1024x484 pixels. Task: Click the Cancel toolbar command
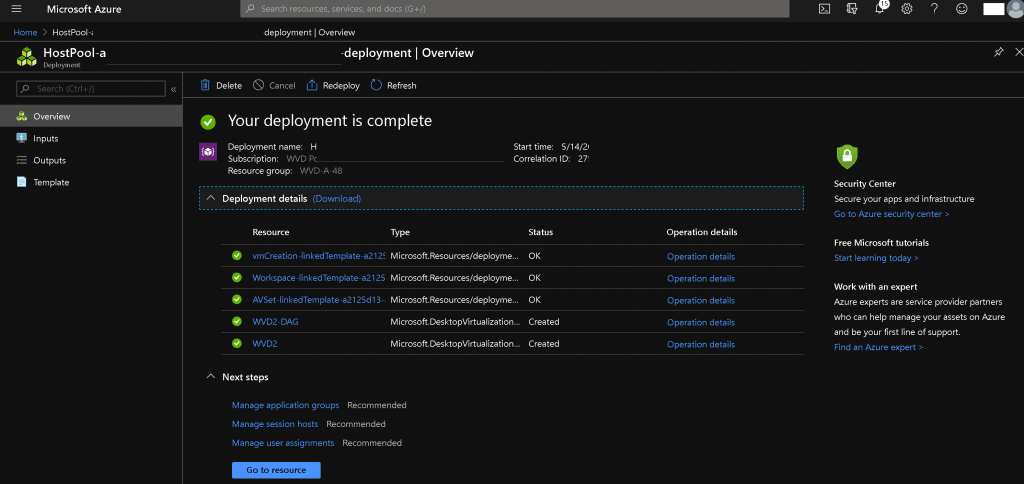tap(274, 86)
